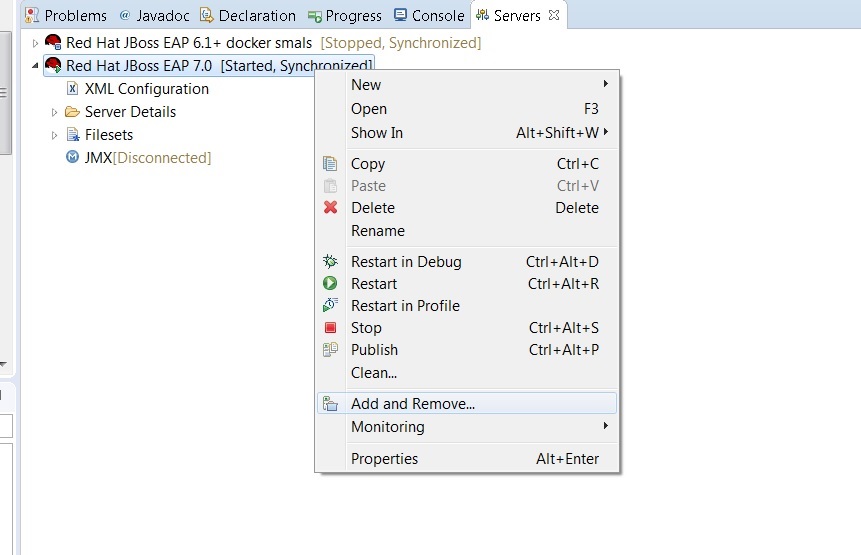Click the Restart in Profile icon
Image resolution: width=861 pixels, height=555 pixels.
point(330,305)
